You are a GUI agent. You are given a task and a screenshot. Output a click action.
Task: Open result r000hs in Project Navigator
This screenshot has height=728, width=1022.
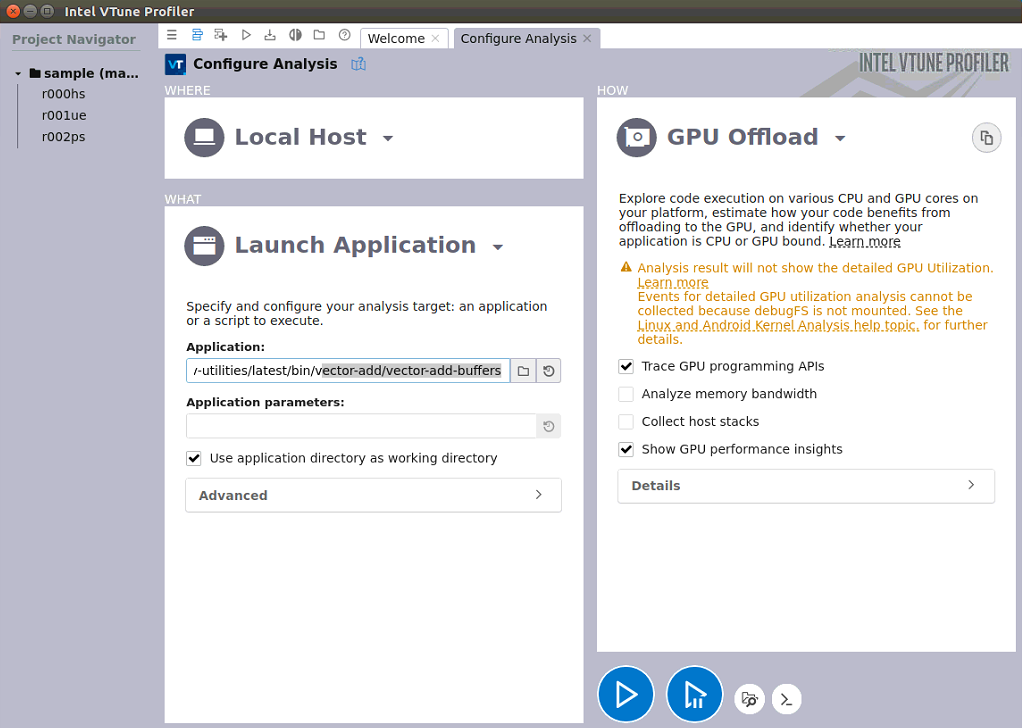(63, 94)
